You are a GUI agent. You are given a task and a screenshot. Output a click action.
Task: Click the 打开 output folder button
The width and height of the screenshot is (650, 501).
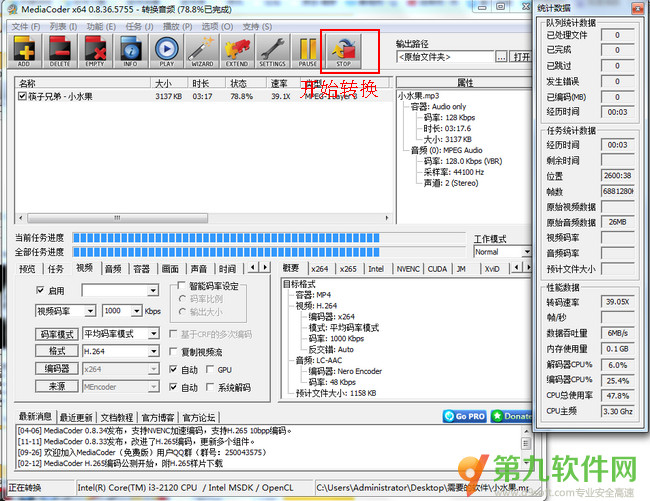(521, 57)
